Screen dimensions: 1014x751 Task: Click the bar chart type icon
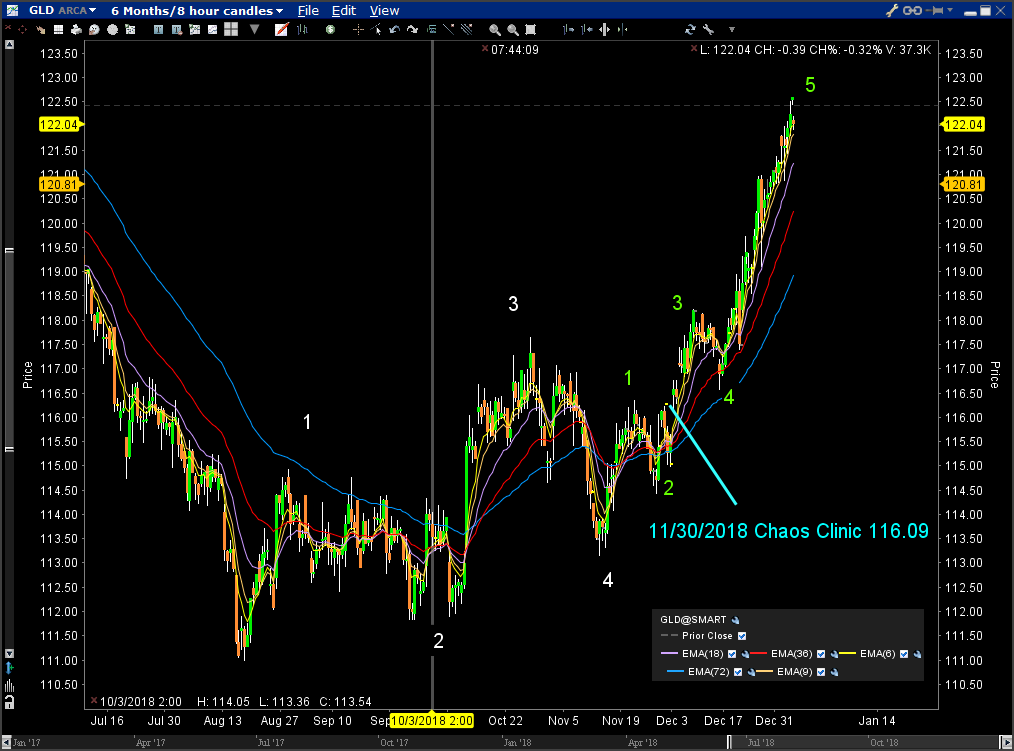point(302,30)
